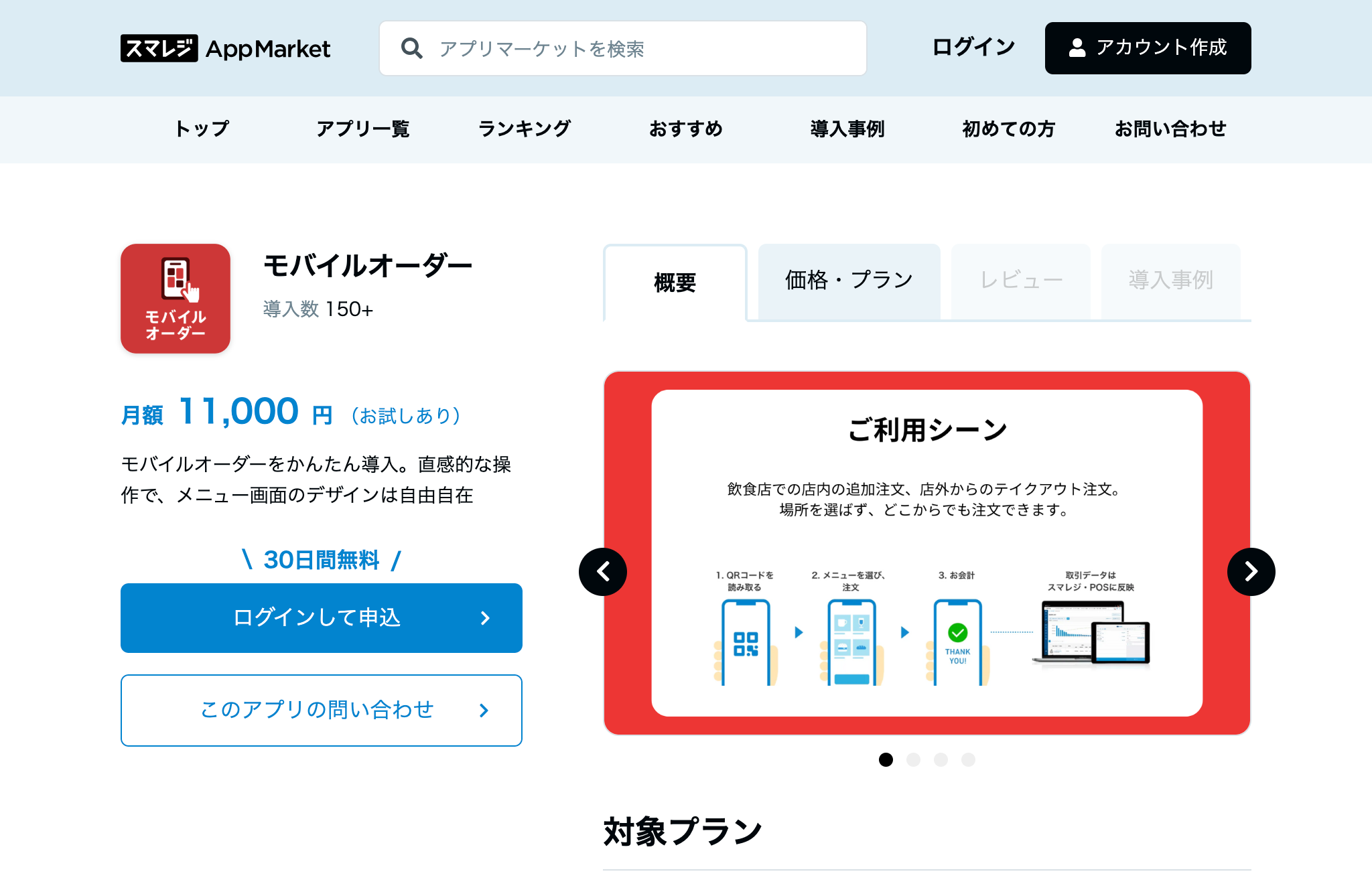Advance to next carousel slide arrow
1372x896 pixels.
1251,571
